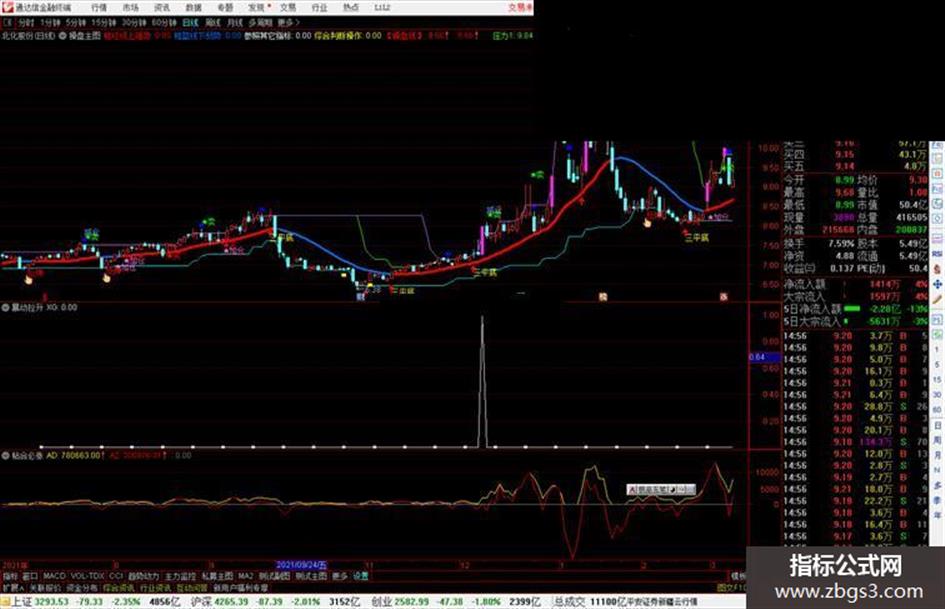Click the 设置 indicator settings button
The height and width of the screenshot is (609, 945).
(360, 576)
